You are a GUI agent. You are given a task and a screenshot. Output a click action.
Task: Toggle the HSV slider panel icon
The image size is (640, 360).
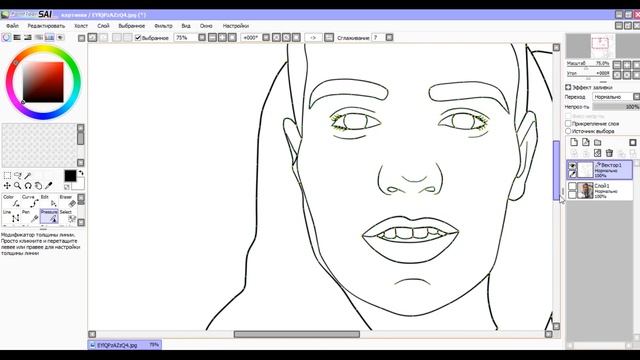pos(28,38)
